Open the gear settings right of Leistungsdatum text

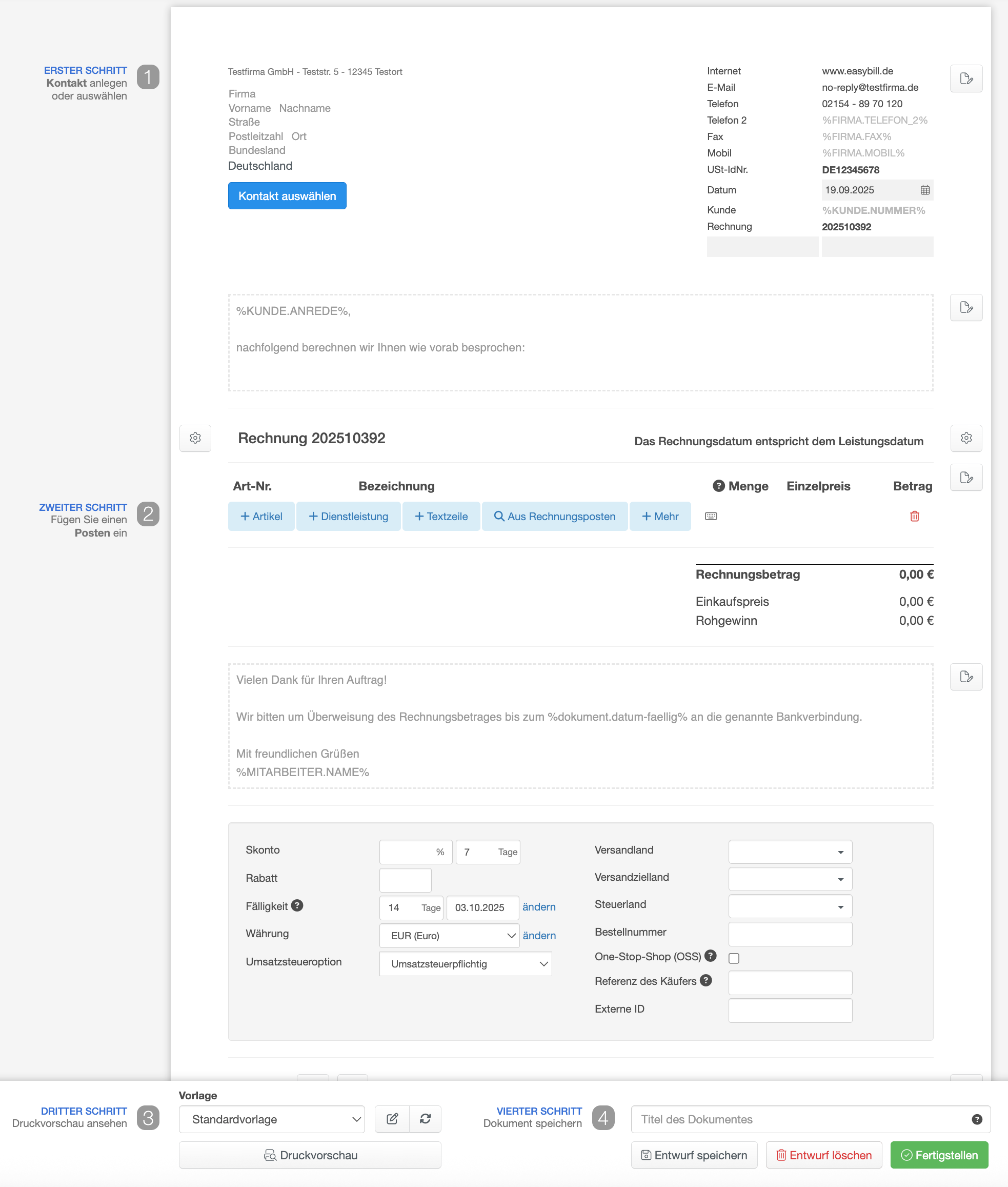coord(966,438)
